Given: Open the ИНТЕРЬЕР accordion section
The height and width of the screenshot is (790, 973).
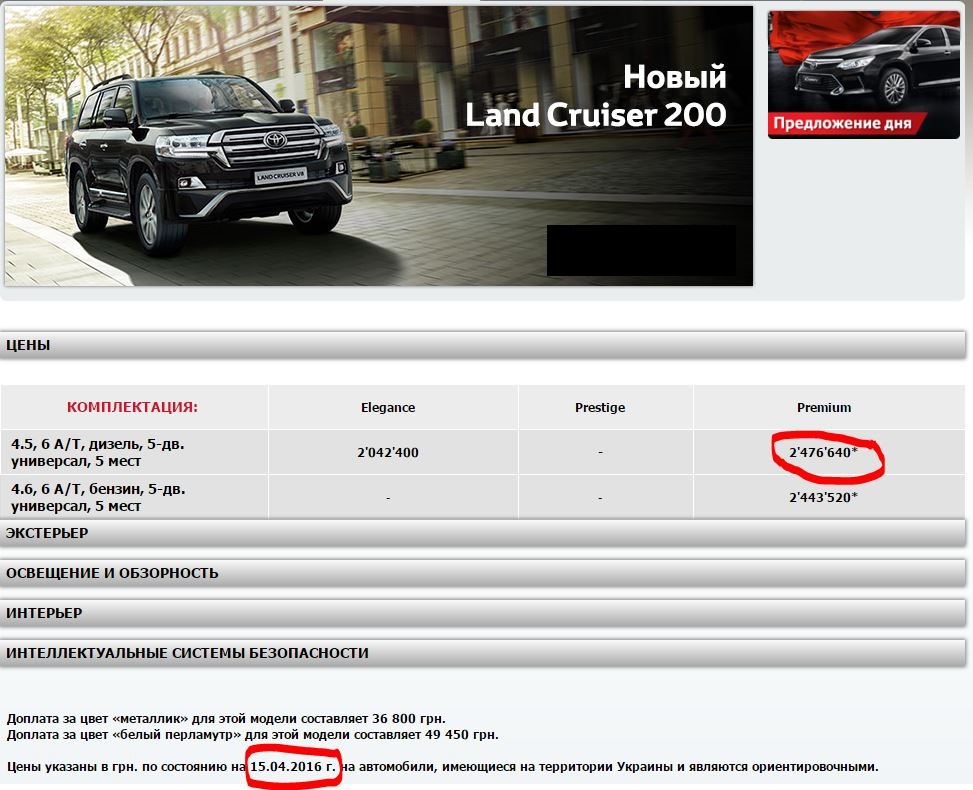Looking at the screenshot, I should coord(483,613).
